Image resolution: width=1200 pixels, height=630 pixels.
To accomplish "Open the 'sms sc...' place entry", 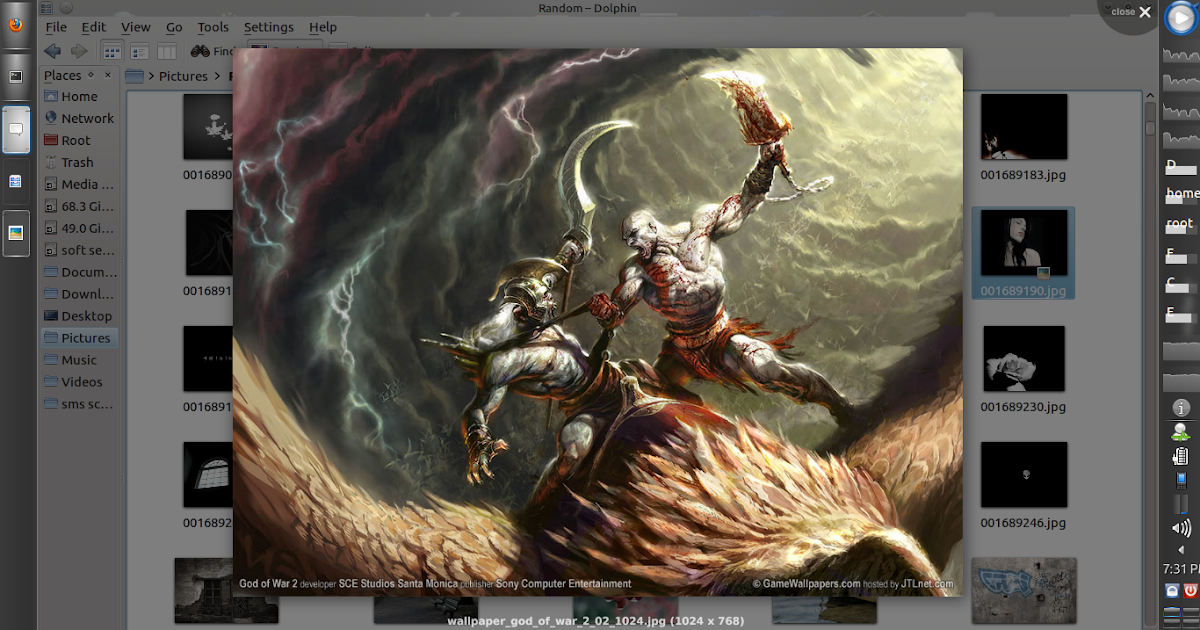I will click(x=79, y=404).
